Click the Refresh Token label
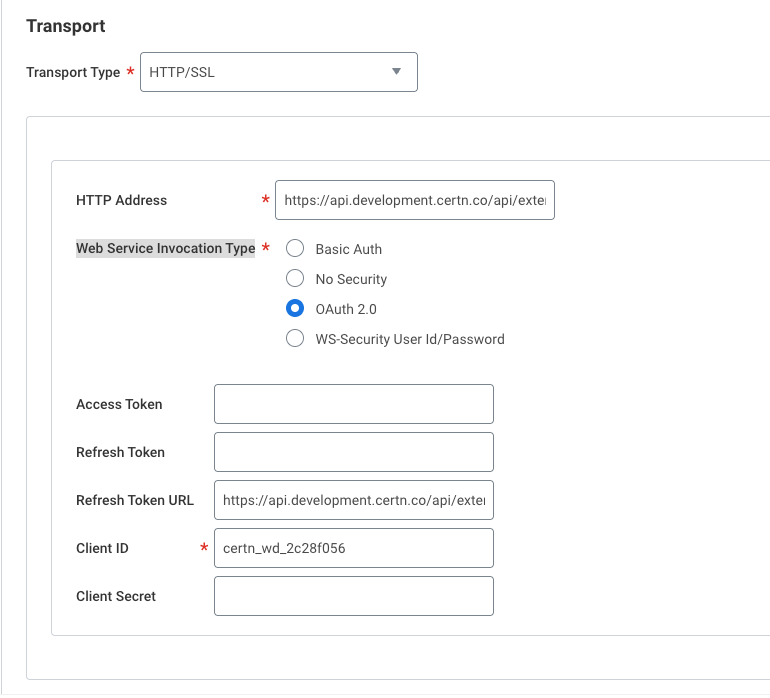770x698 pixels. click(x=120, y=452)
